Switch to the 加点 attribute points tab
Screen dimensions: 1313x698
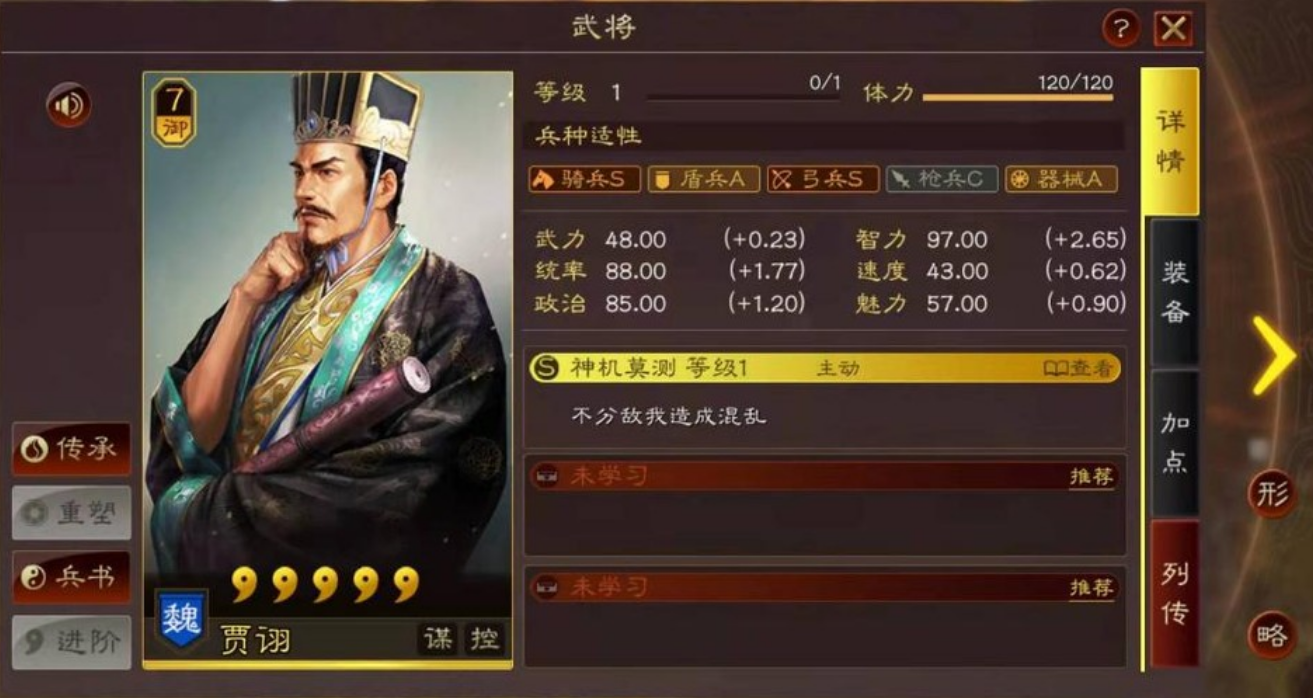tap(1175, 442)
